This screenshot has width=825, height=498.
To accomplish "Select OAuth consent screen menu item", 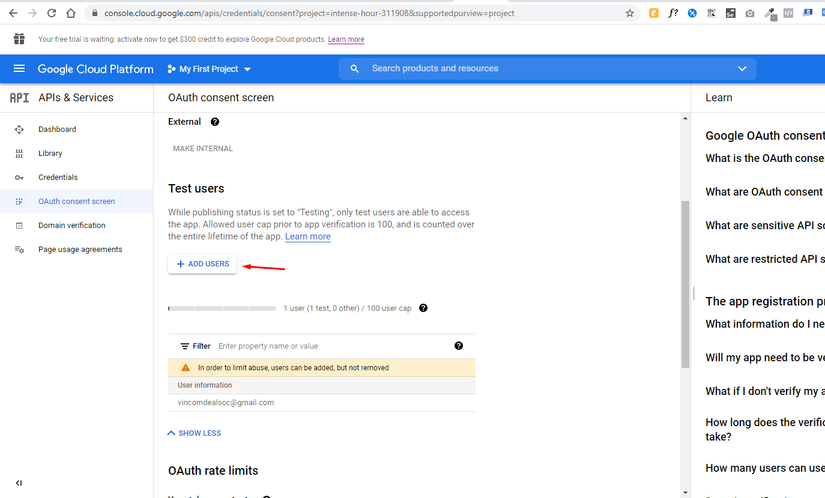I will pyautogui.click(x=76, y=201).
